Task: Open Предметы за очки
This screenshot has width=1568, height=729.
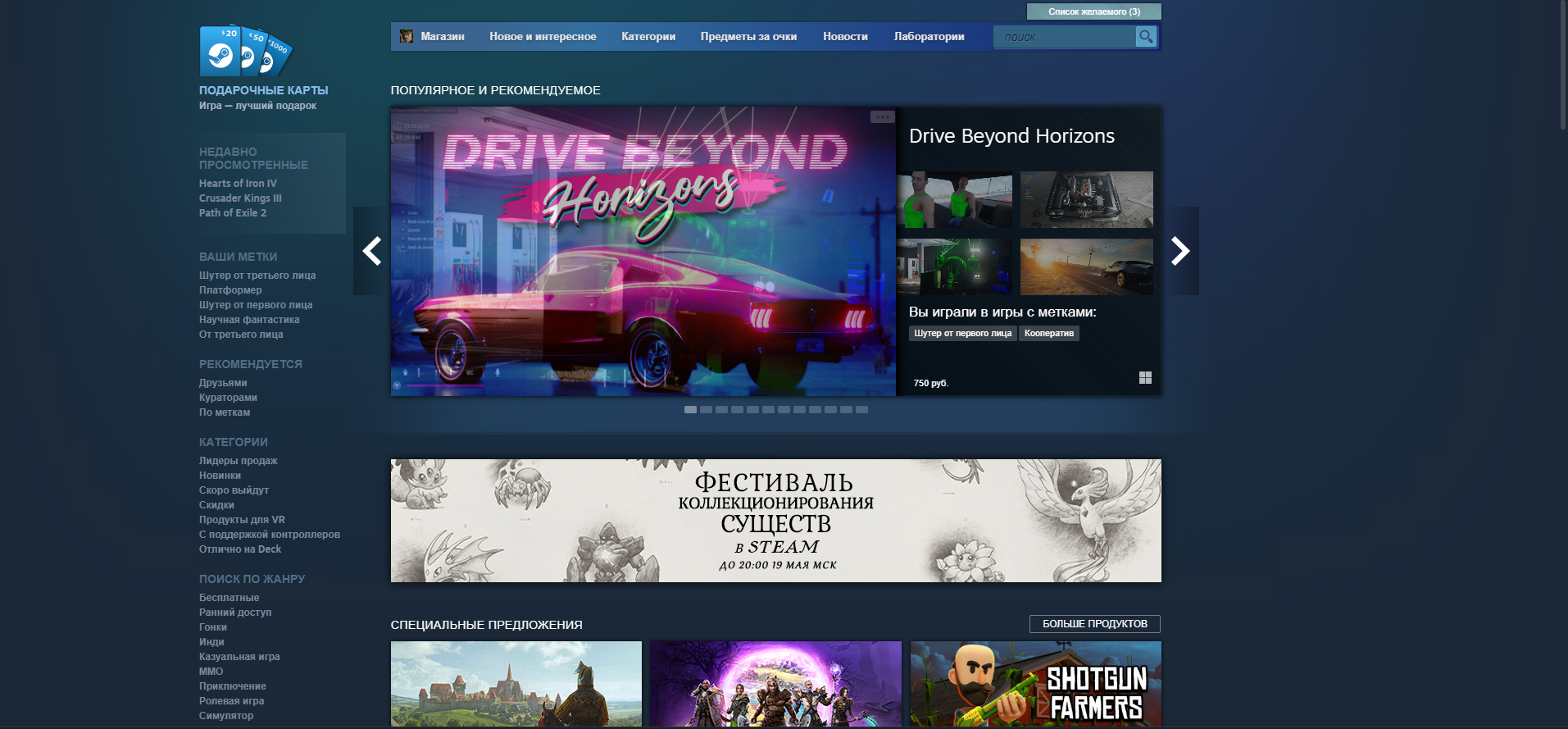Action: [x=748, y=36]
